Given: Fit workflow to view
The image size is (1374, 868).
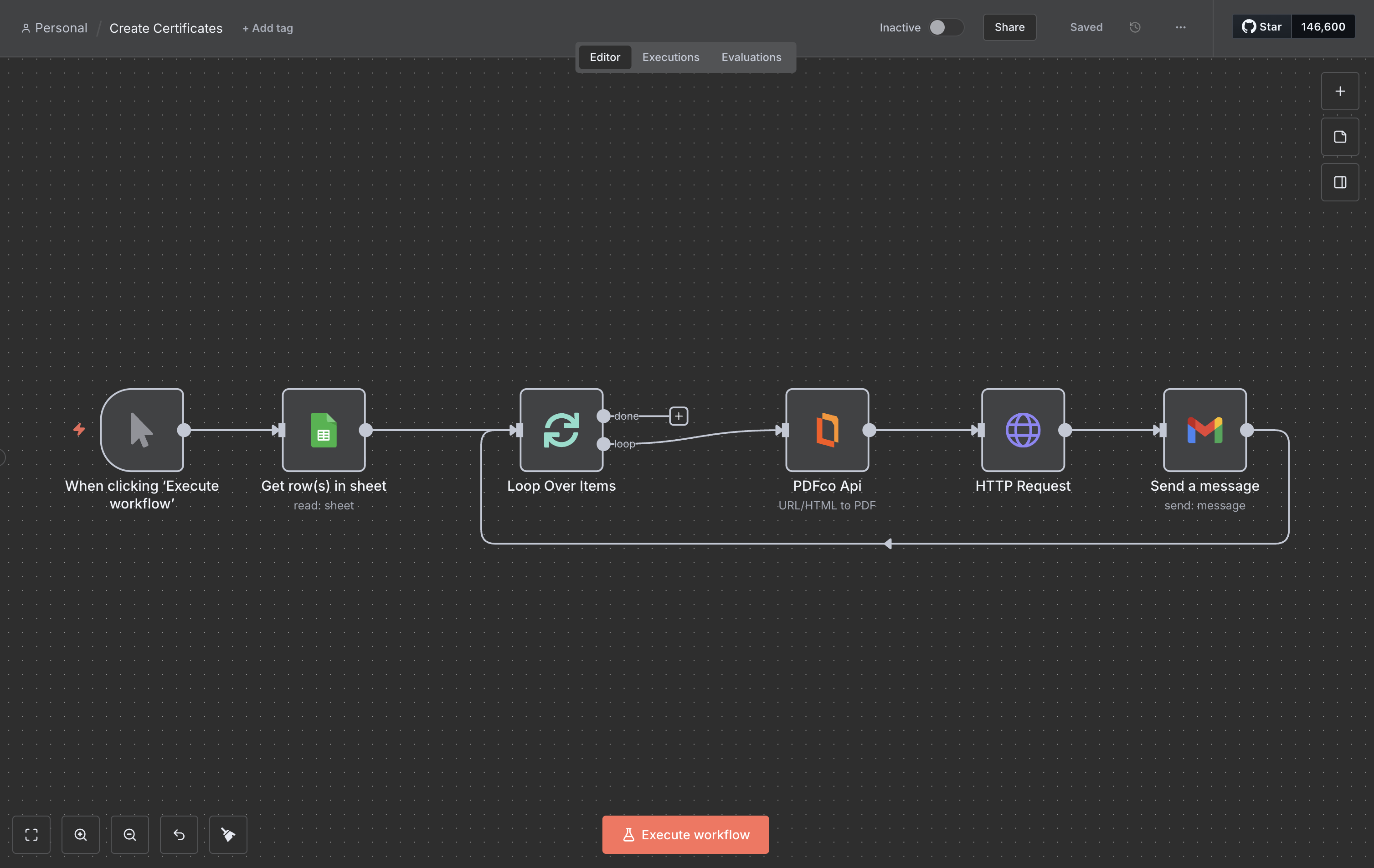Looking at the screenshot, I should [31, 834].
